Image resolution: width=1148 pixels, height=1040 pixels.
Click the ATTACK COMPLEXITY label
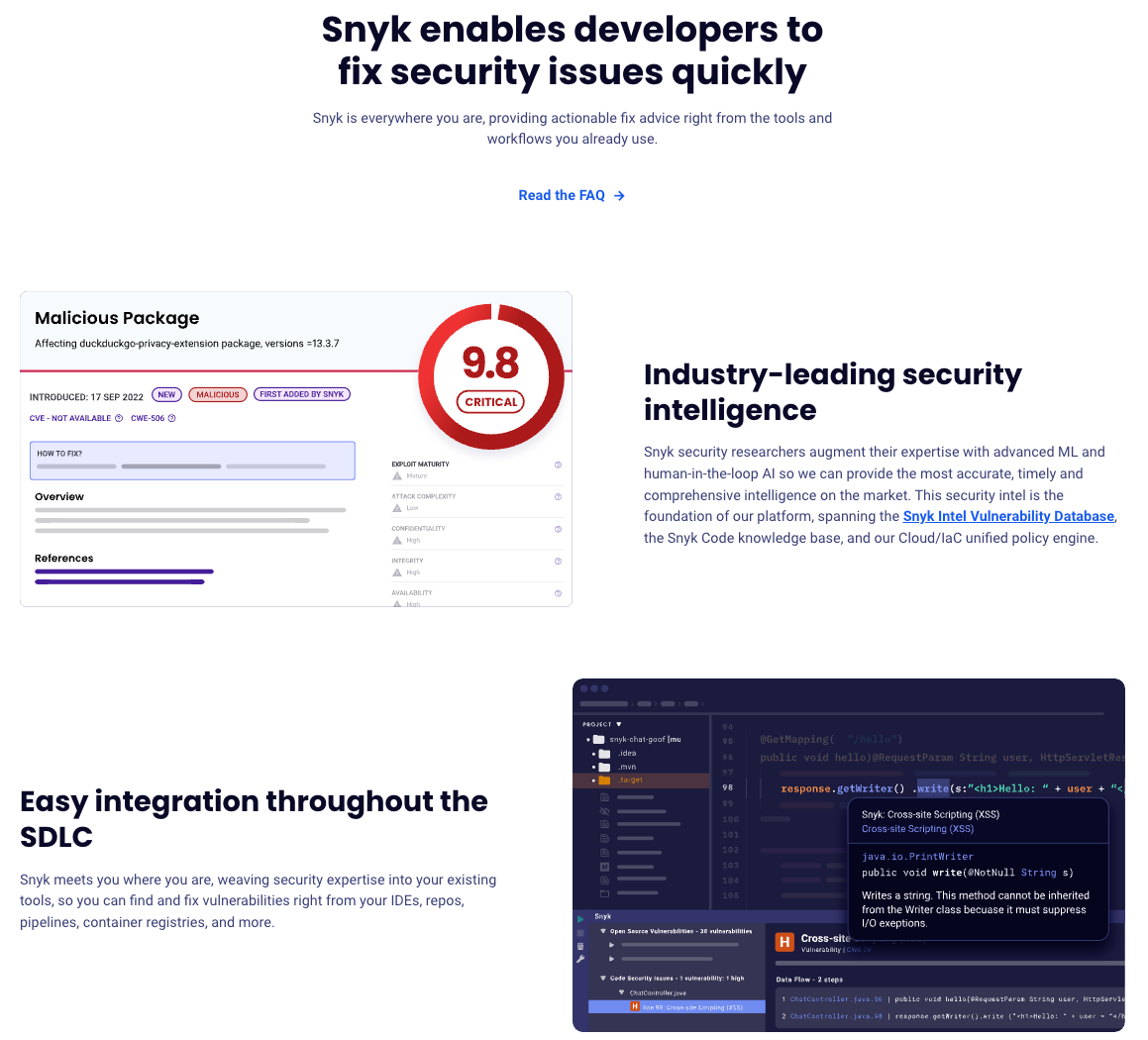pos(423,496)
